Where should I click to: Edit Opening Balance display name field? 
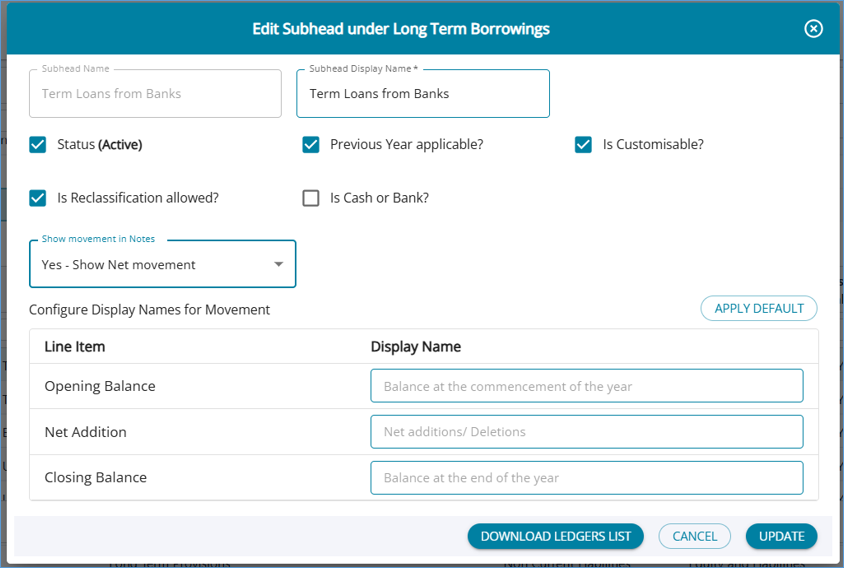[x=586, y=386]
